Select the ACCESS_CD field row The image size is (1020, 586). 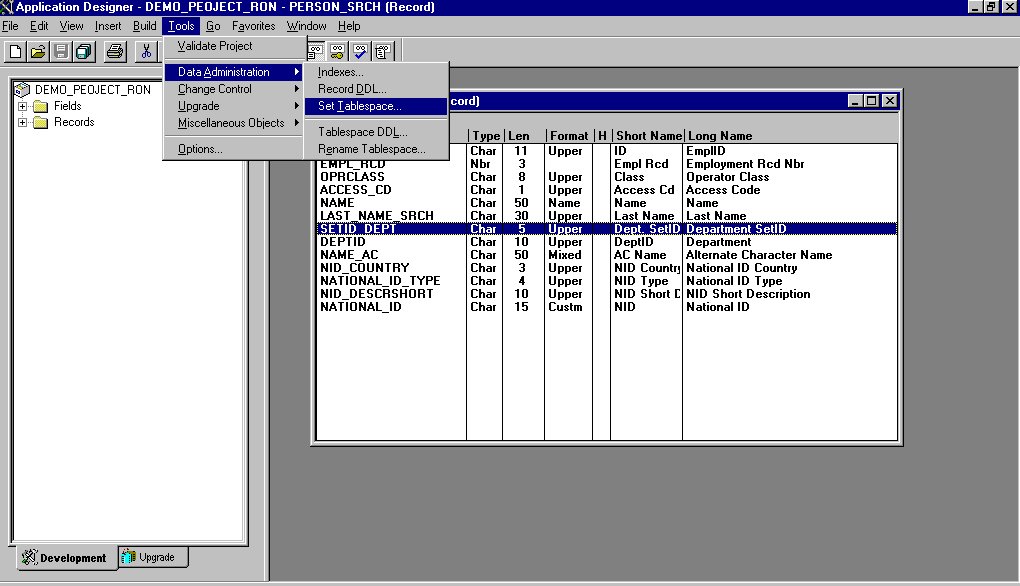point(606,190)
